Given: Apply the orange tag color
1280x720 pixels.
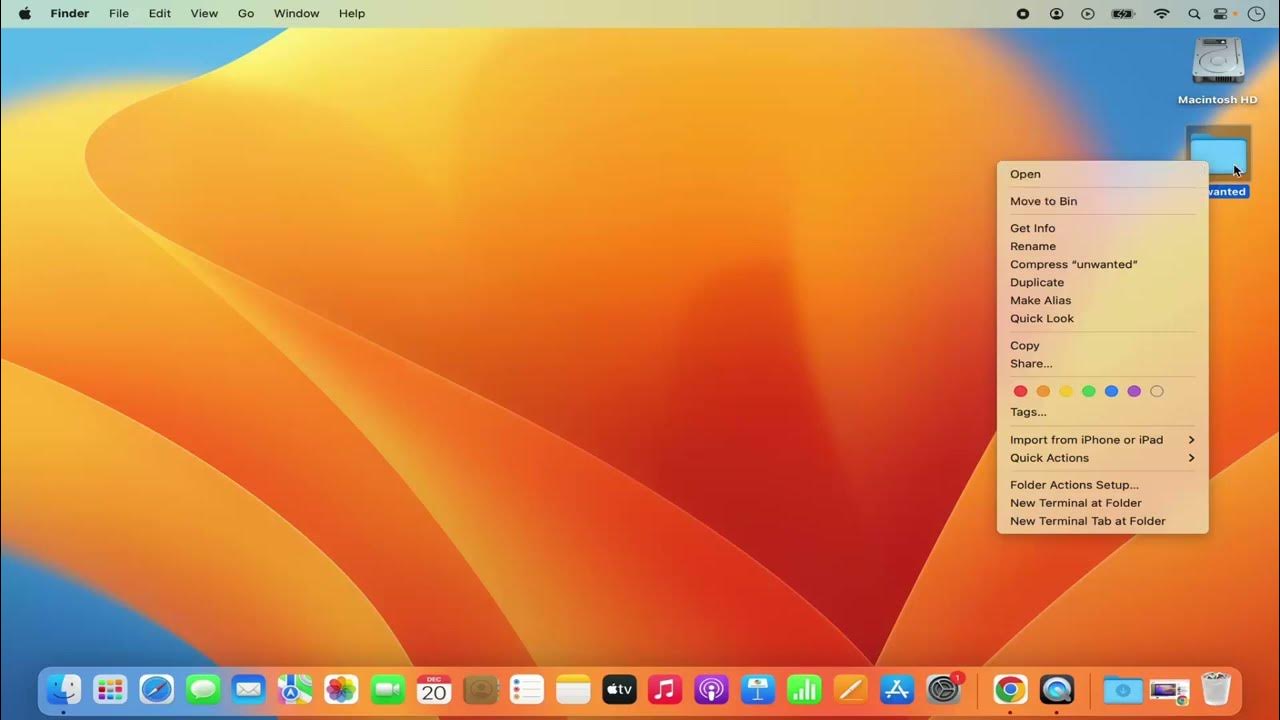Looking at the screenshot, I should click(x=1043, y=391).
